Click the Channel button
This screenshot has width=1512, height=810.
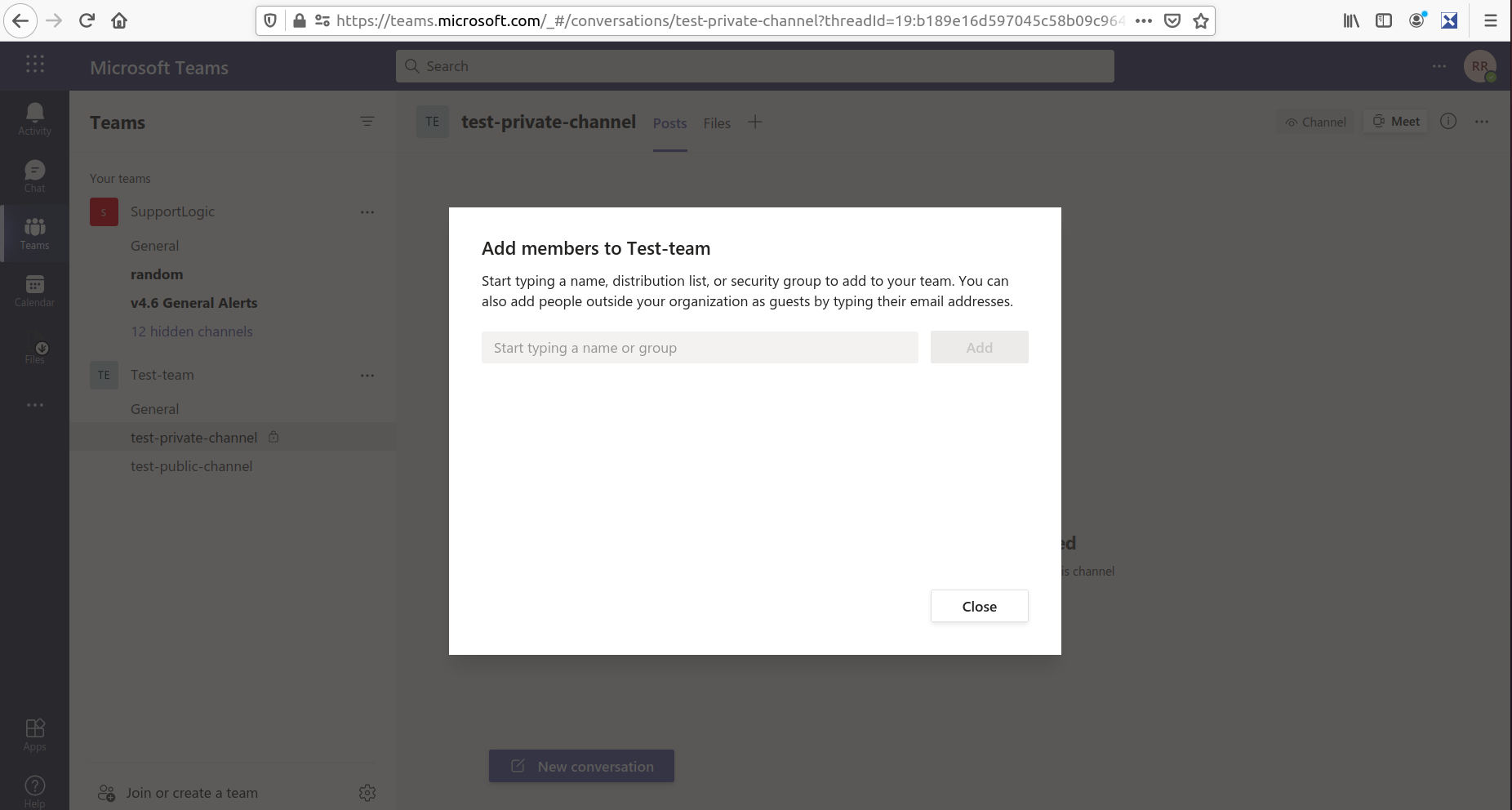click(1315, 122)
